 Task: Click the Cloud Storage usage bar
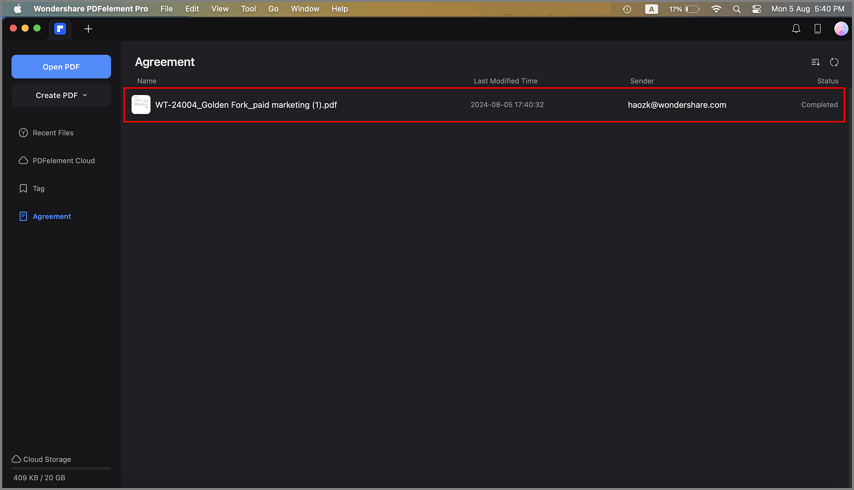[61, 468]
